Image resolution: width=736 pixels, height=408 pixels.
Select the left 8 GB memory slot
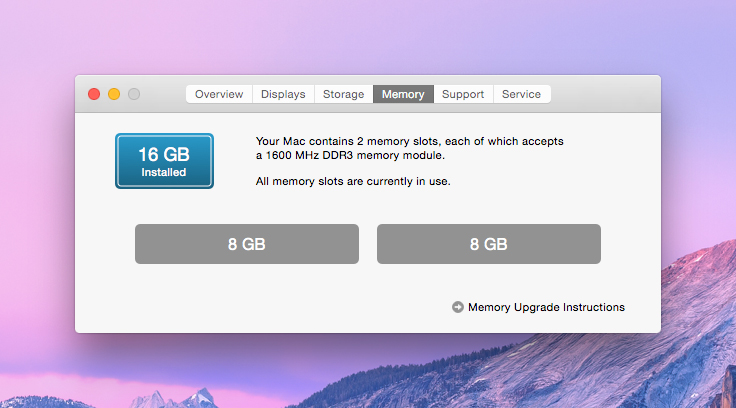point(247,244)
